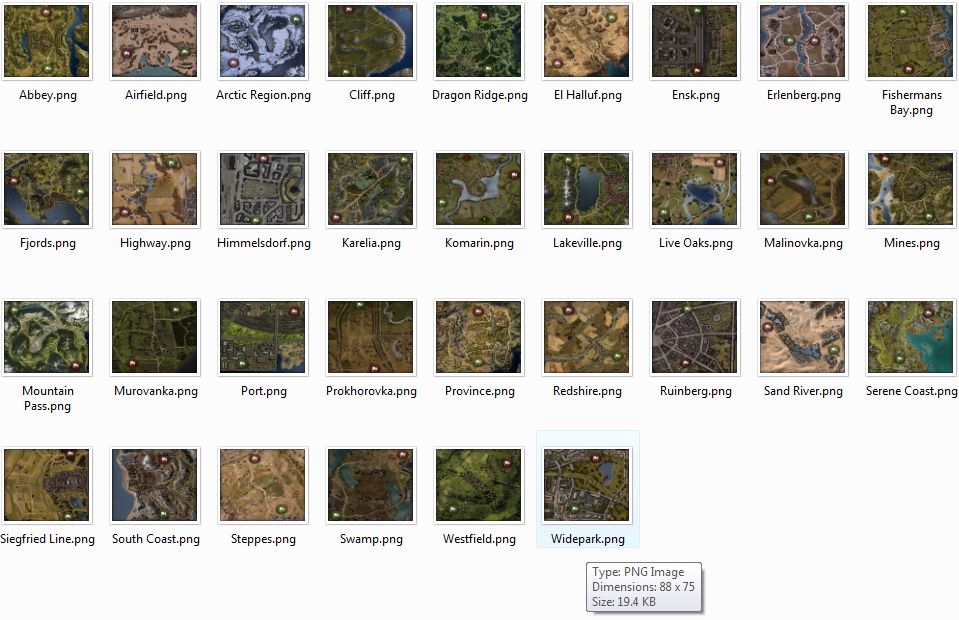Click the Swamp.png thumbnail image
The width and height of the screenshot is (959, 620).
pos(371,485)
